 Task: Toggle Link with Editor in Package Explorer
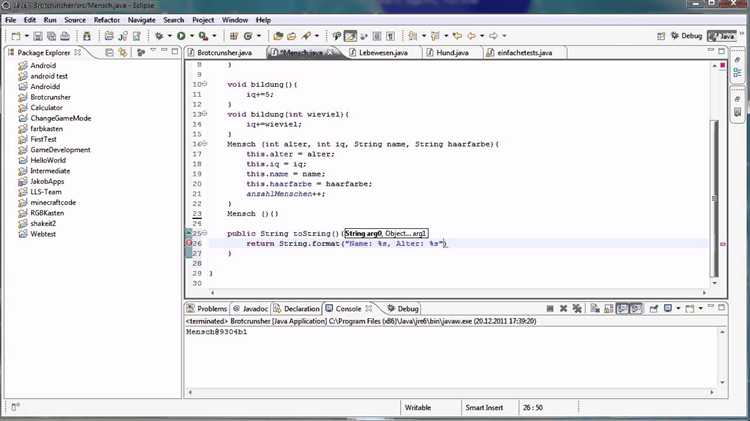pyautogui.click(x=123, y=52)
